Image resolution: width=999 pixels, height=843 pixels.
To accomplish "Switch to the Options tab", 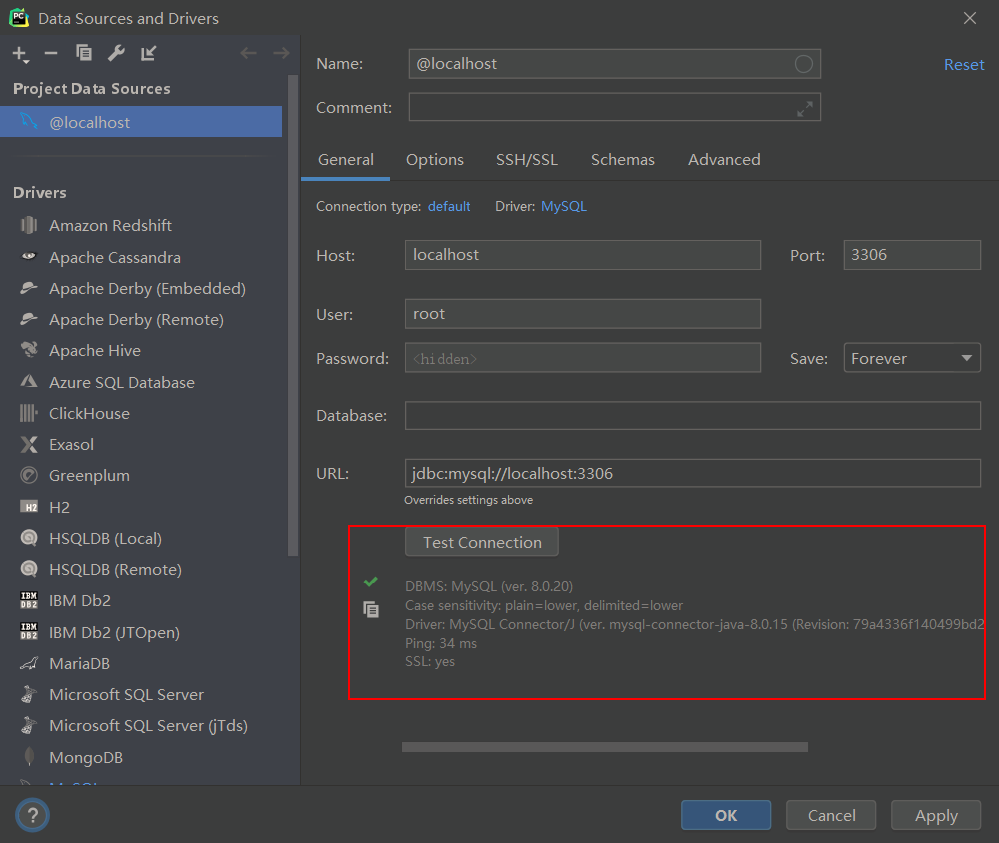I will [x=435, y=160].
